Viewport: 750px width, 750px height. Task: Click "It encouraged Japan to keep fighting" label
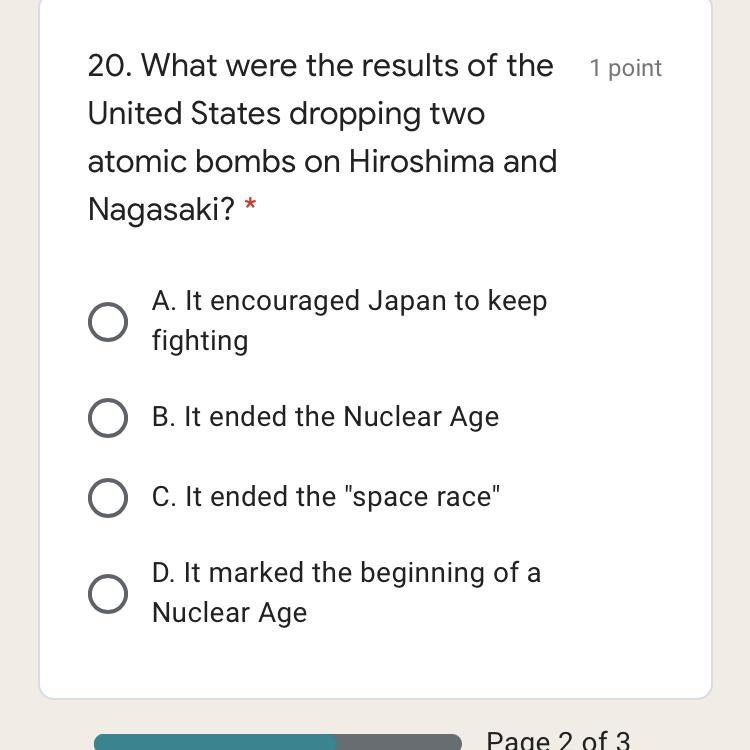[x=349, y=301]
